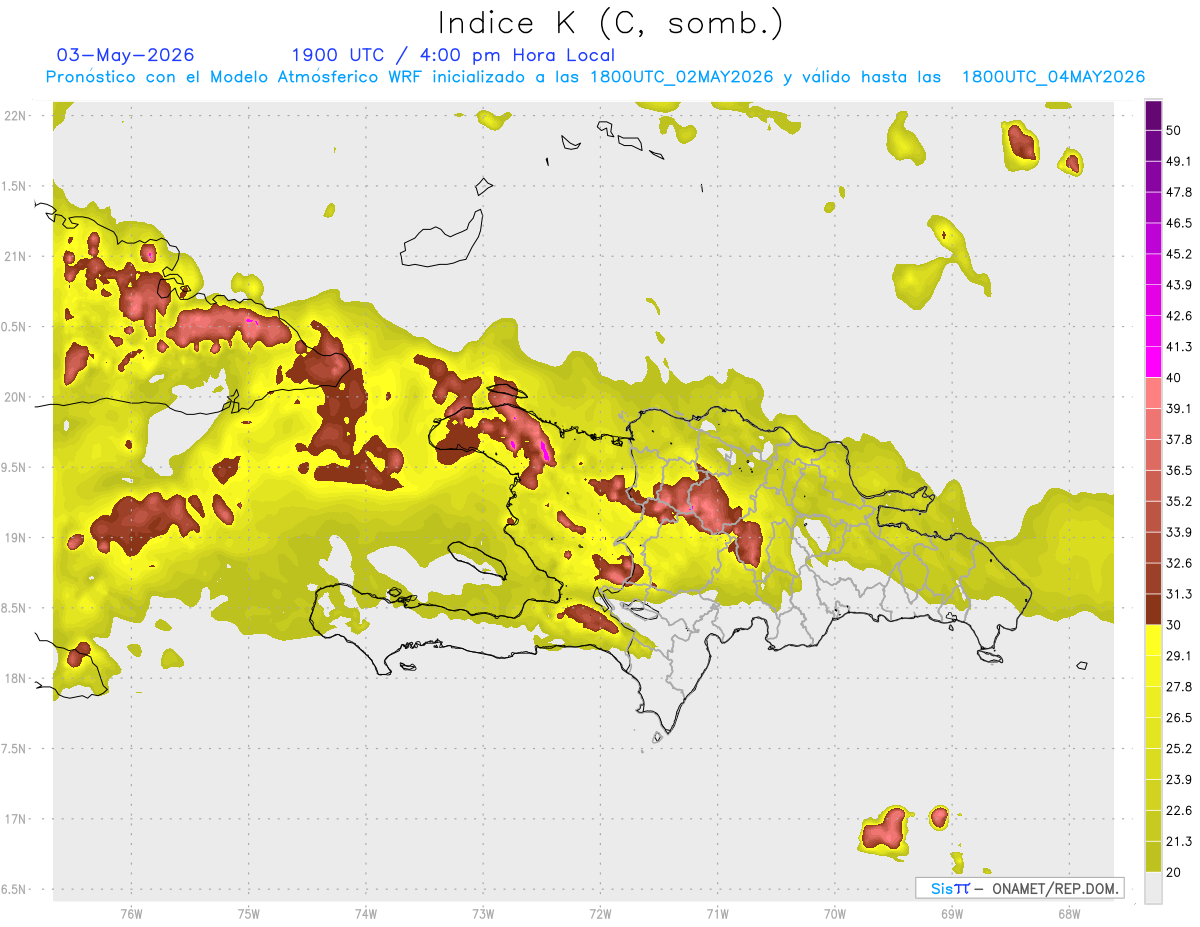Click the 76W longitude axis label

[x=131, y=913]
